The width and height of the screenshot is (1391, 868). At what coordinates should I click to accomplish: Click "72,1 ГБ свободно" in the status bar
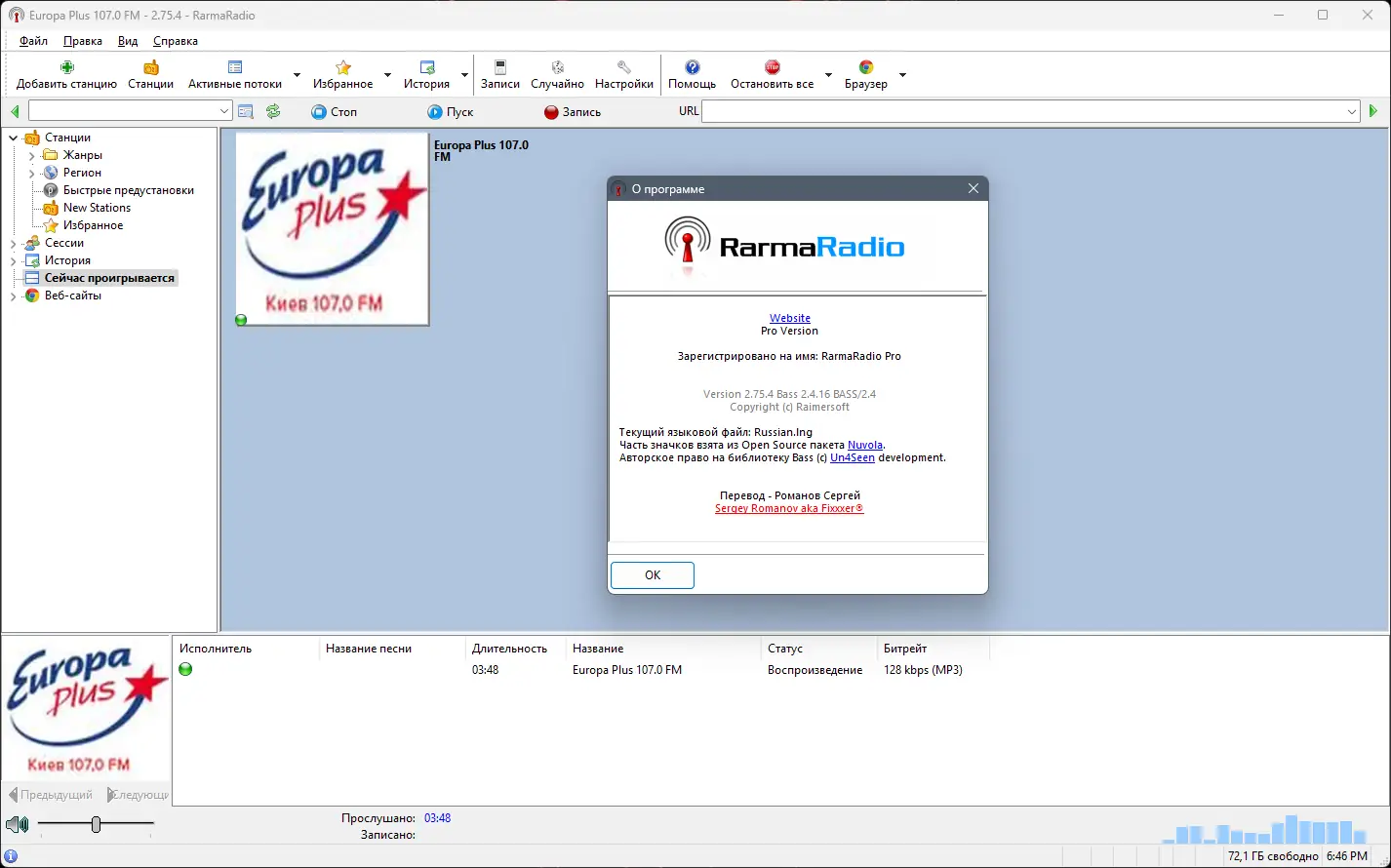coord(1273,856)
